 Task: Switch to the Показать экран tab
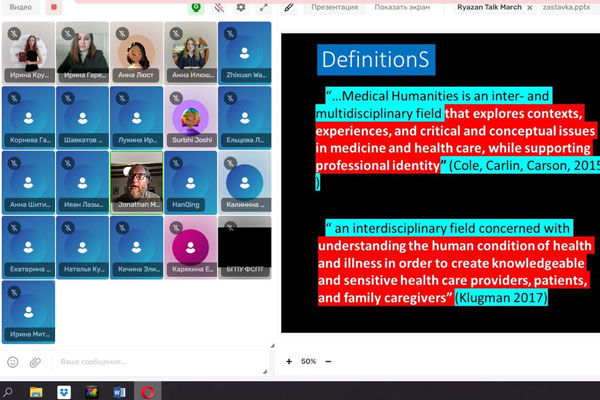403,7
